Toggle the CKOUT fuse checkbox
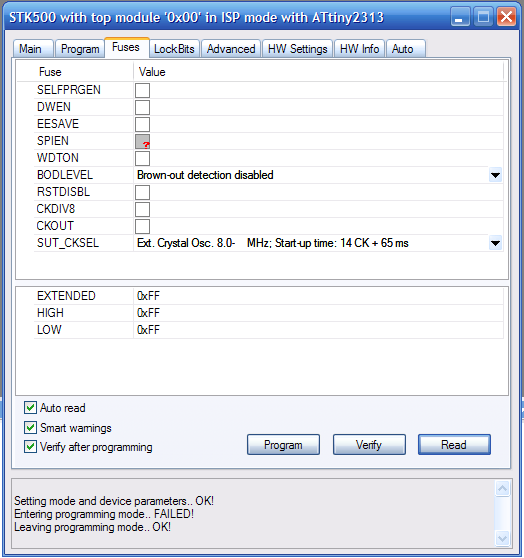The width and height of the screenshot is (524, 558). (x=142, y=226)
